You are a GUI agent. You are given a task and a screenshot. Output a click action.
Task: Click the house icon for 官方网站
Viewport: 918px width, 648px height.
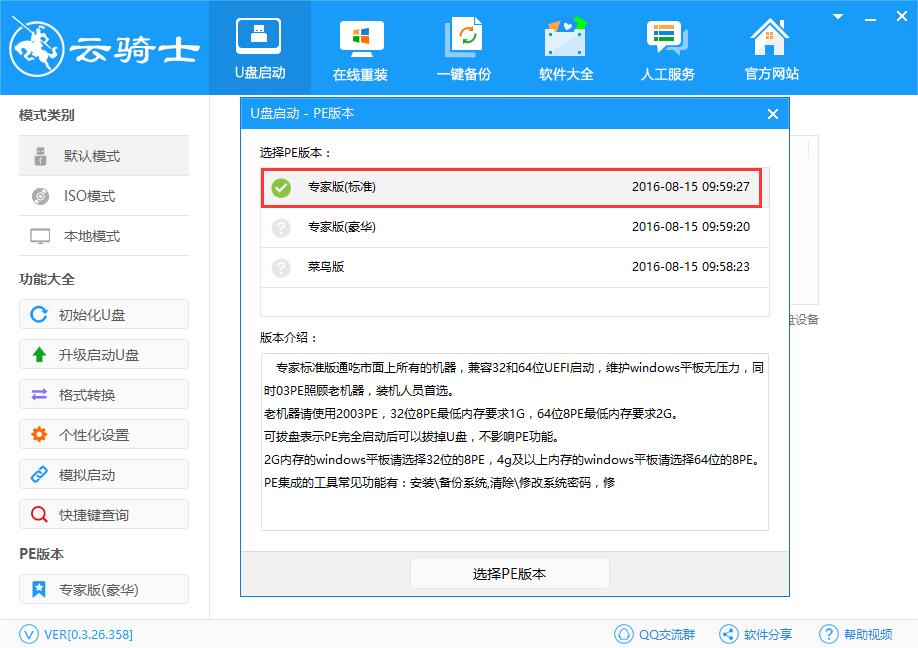(x=769, y=37)
